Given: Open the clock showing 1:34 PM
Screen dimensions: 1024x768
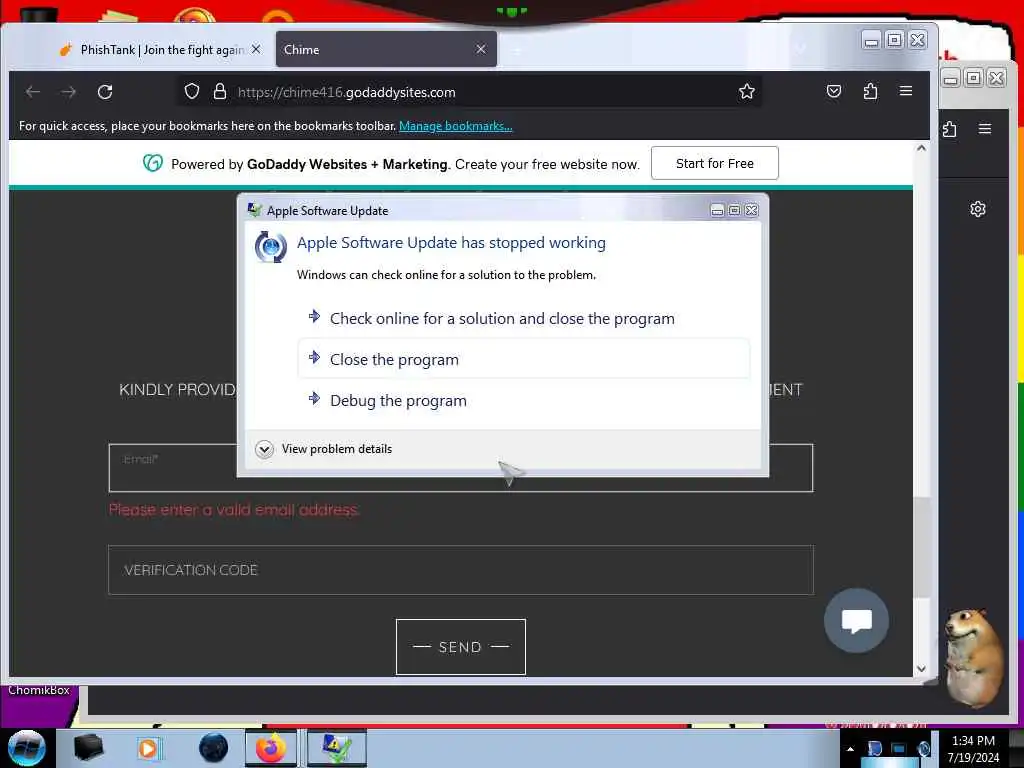Looking at the screenshot, I should click(973, 749).
